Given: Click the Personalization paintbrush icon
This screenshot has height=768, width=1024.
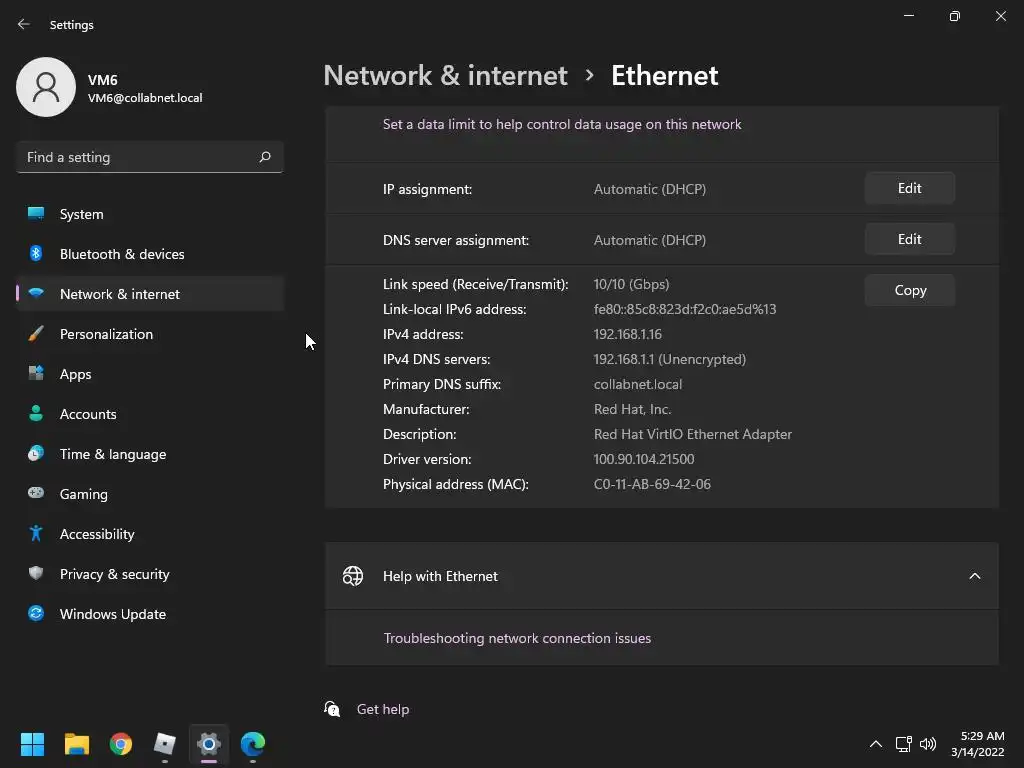Looking at the screenshot, I should pyautogui.click(x=36, y=334).
